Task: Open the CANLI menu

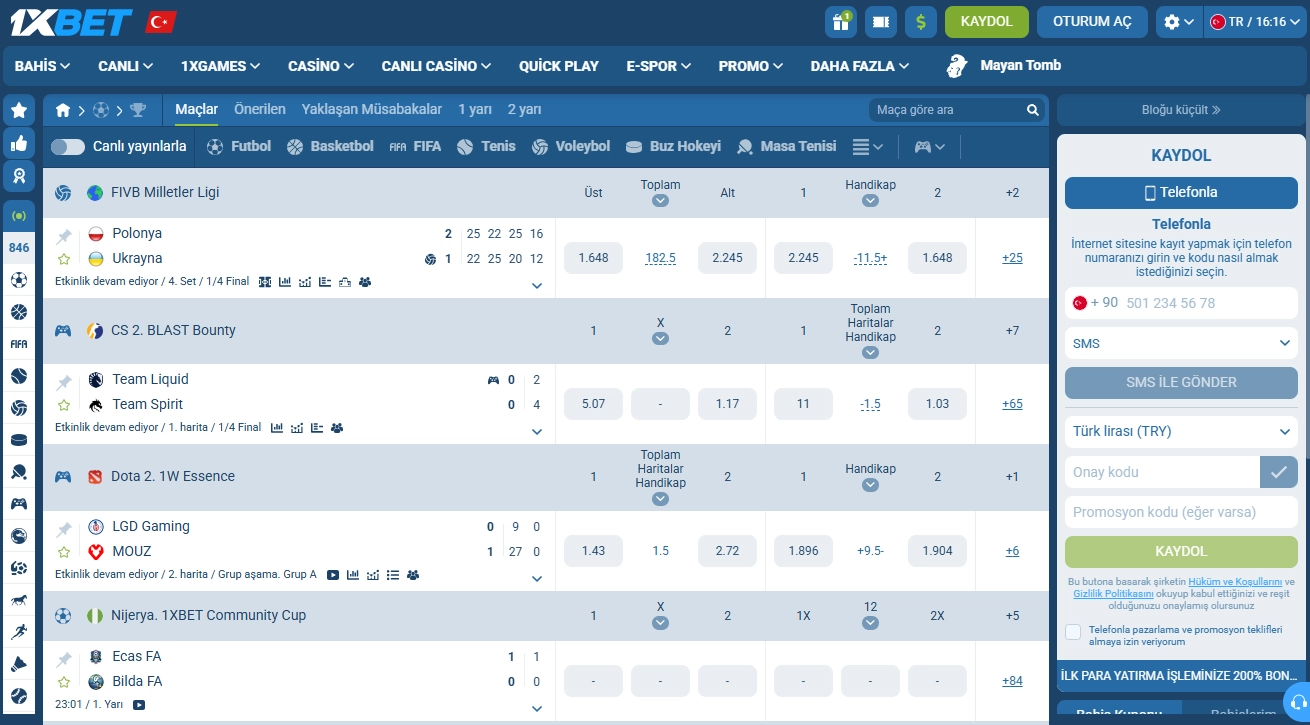Action: [125, 66]
